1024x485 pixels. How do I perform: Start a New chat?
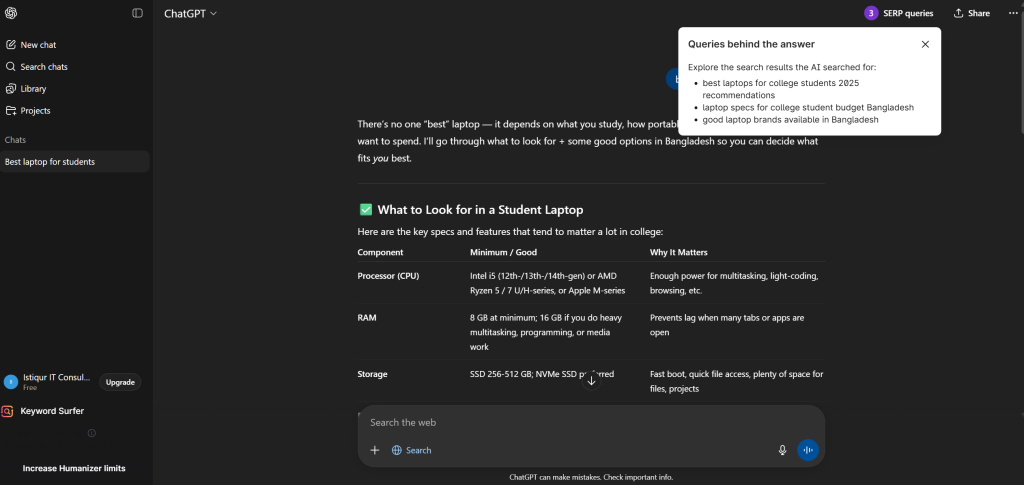[x=38, y=45]
